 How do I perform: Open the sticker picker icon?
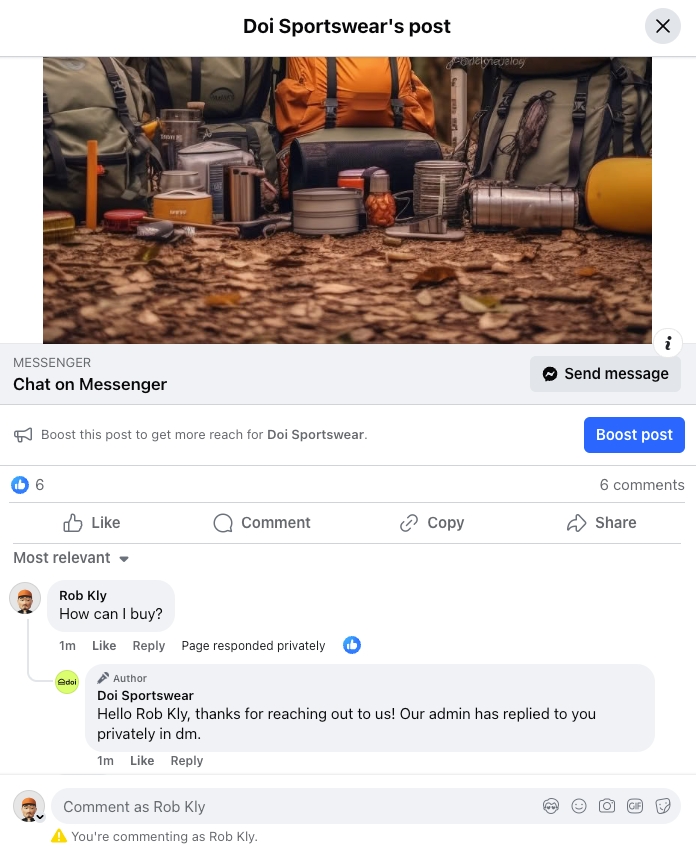pyautogui.click(x=663, y=806)
